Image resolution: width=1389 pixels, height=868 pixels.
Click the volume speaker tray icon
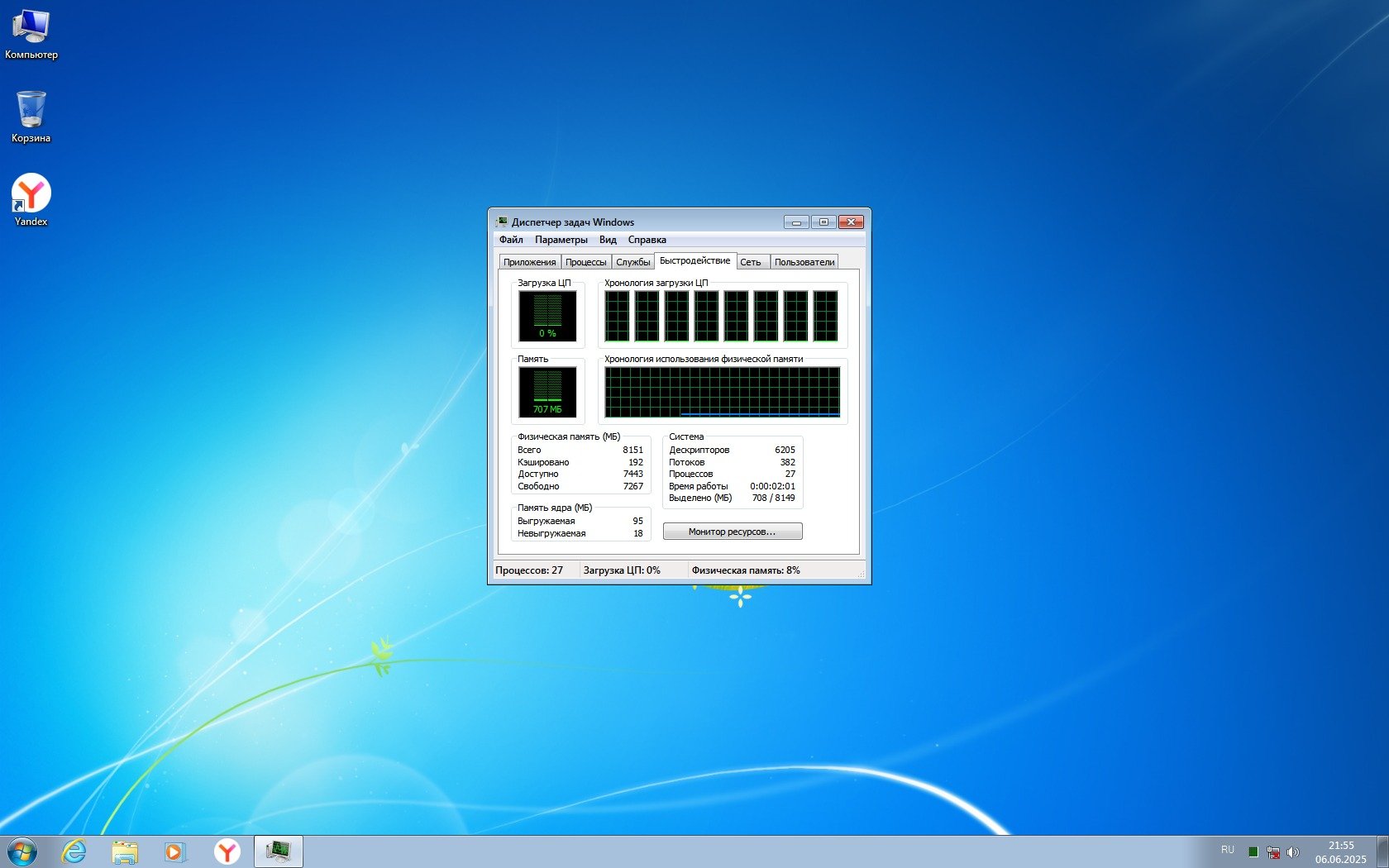pos(1293,851)
